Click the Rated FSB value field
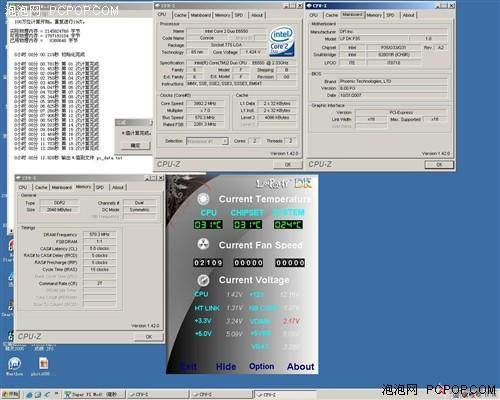 [x=205, y=124]
